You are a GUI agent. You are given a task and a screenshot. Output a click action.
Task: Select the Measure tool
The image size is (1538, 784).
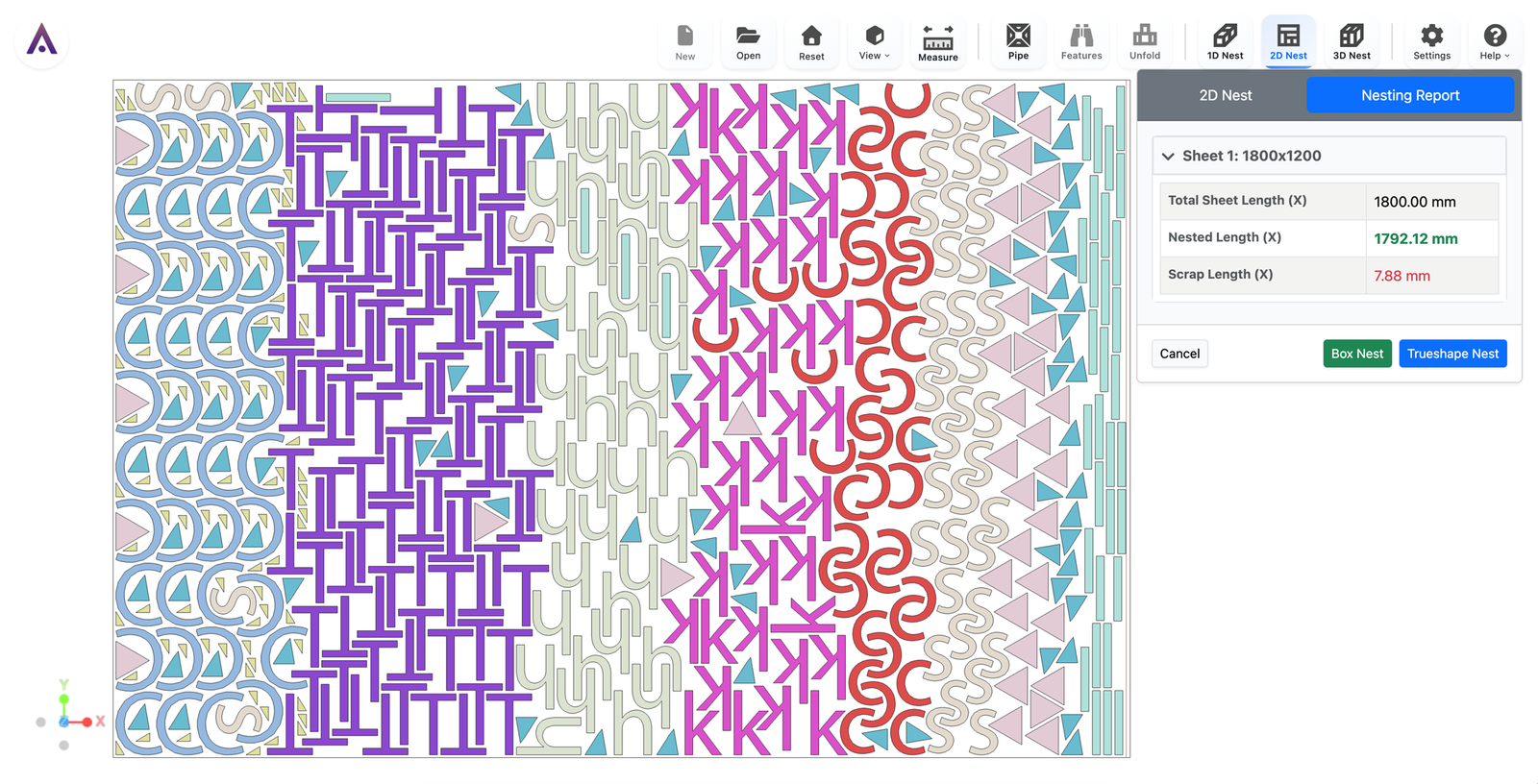coord(938,43)
